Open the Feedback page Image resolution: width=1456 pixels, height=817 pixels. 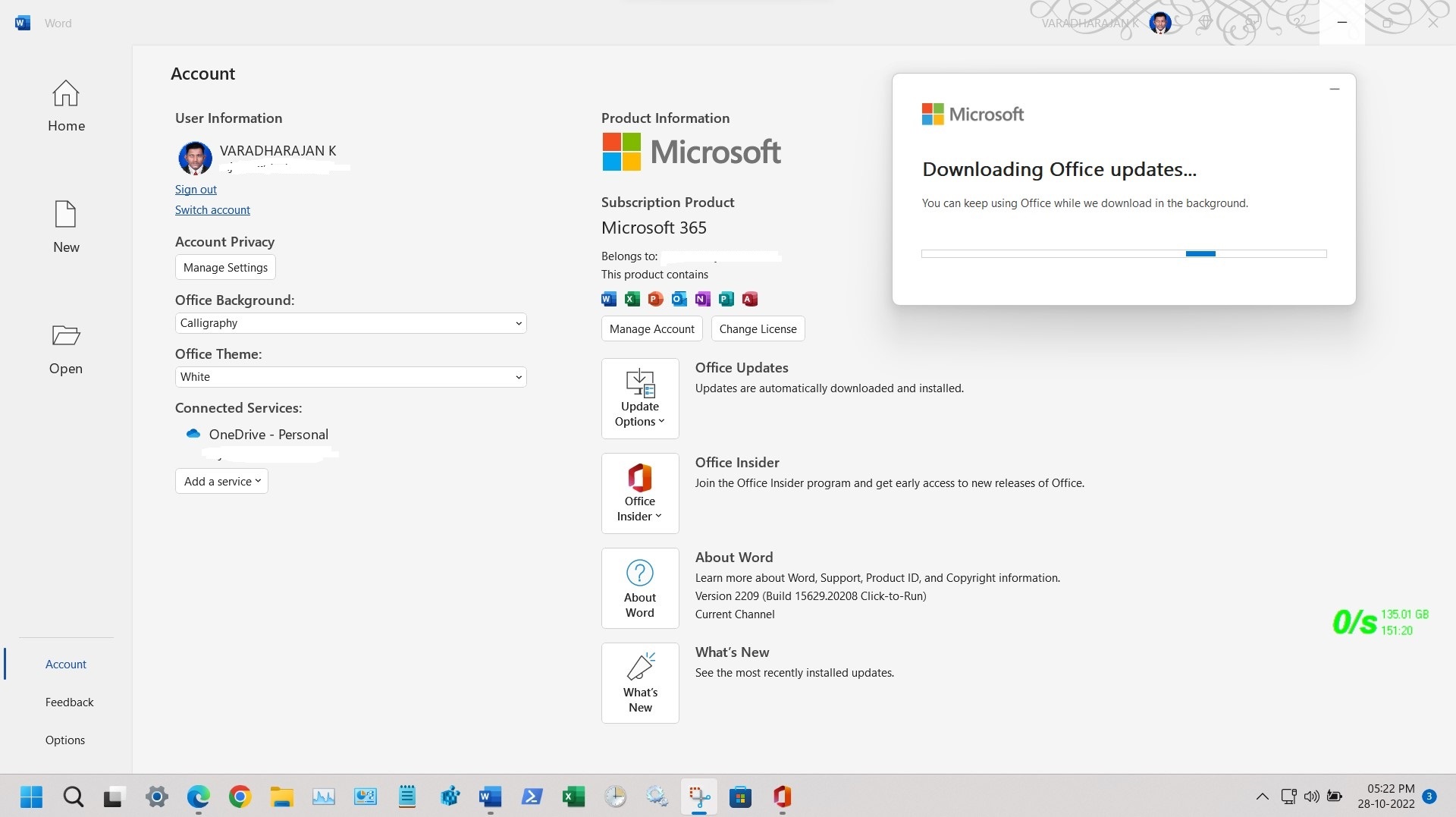[69, 702]
